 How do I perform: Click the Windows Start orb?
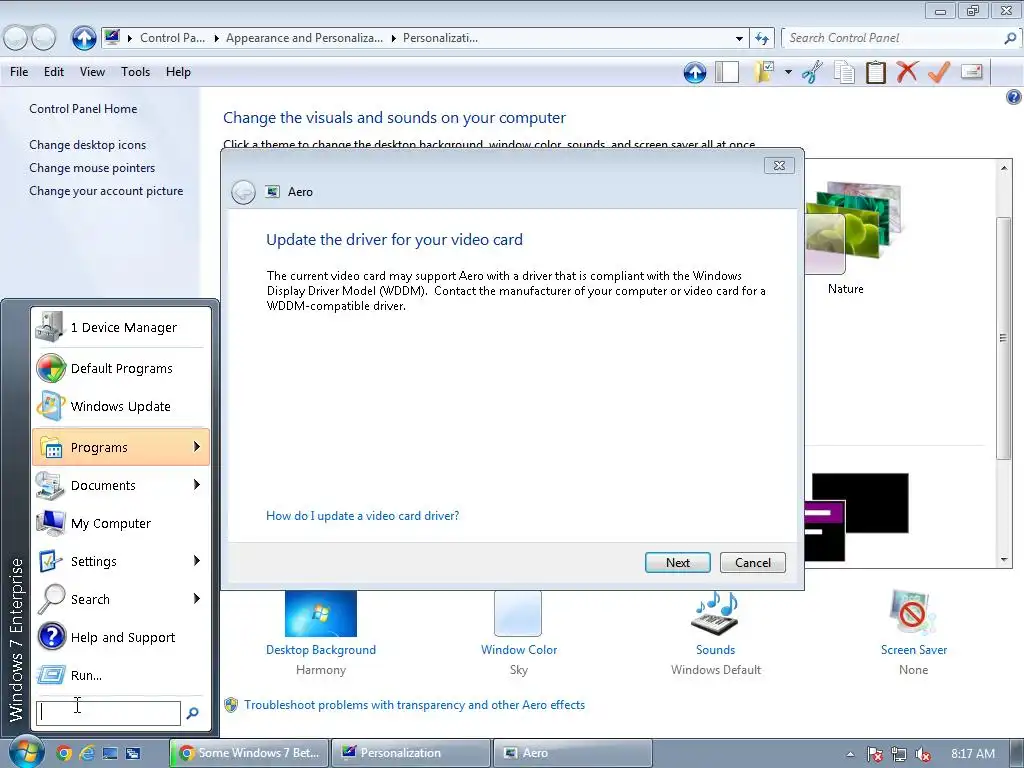coord(26,752)
